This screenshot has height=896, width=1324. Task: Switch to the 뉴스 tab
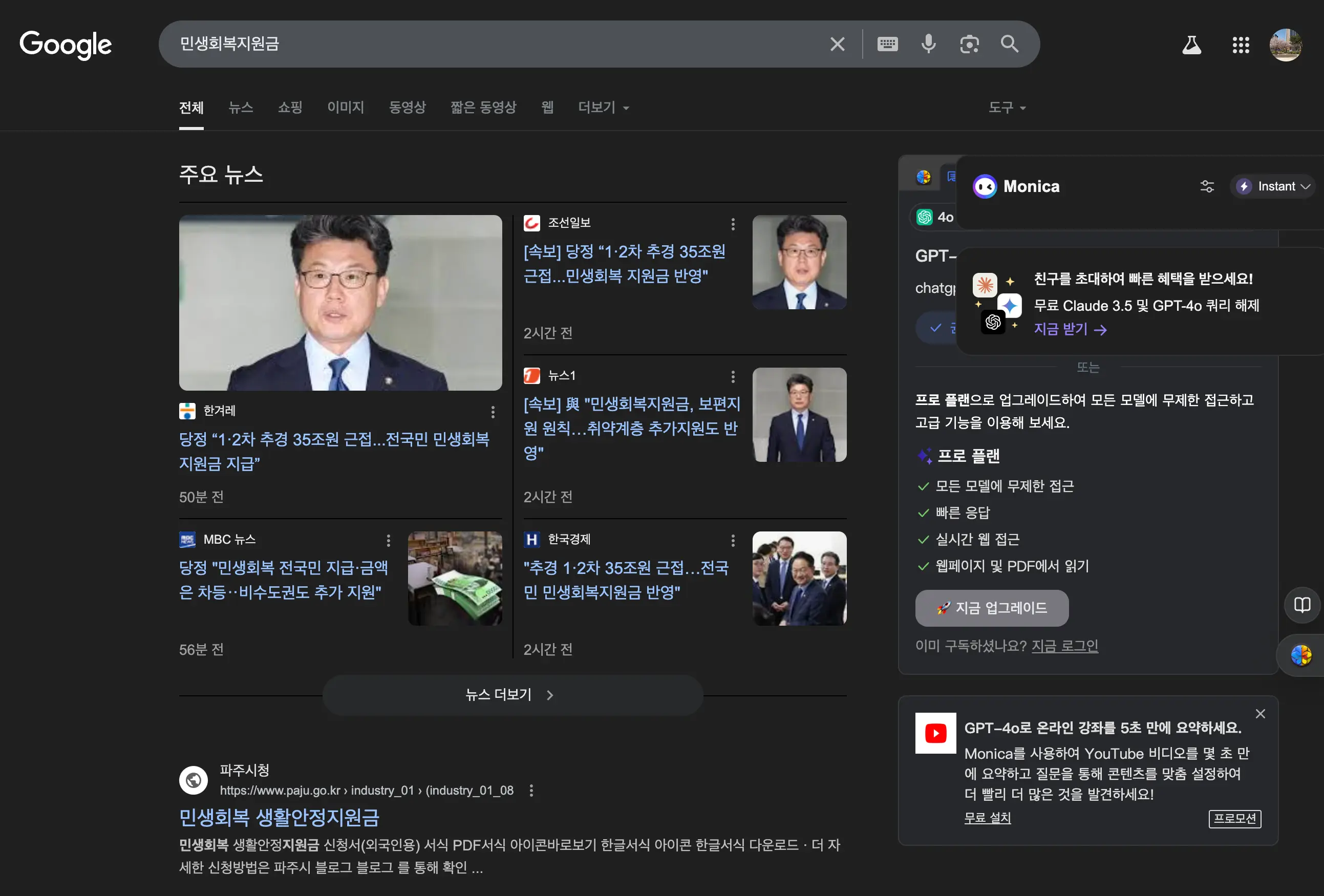pyautogui.click(x=241, y=107)
